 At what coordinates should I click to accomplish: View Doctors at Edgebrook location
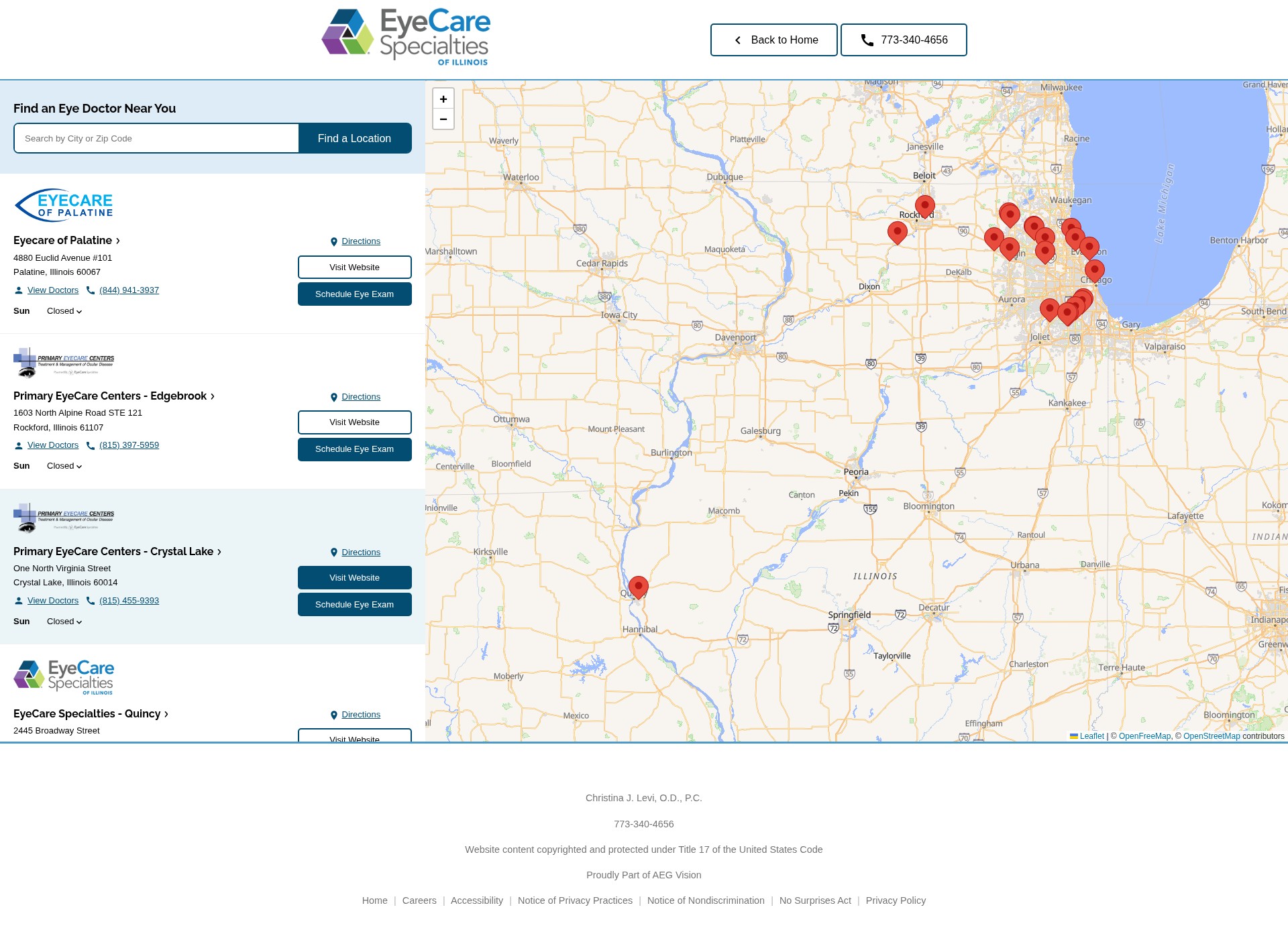click(53, 445)
